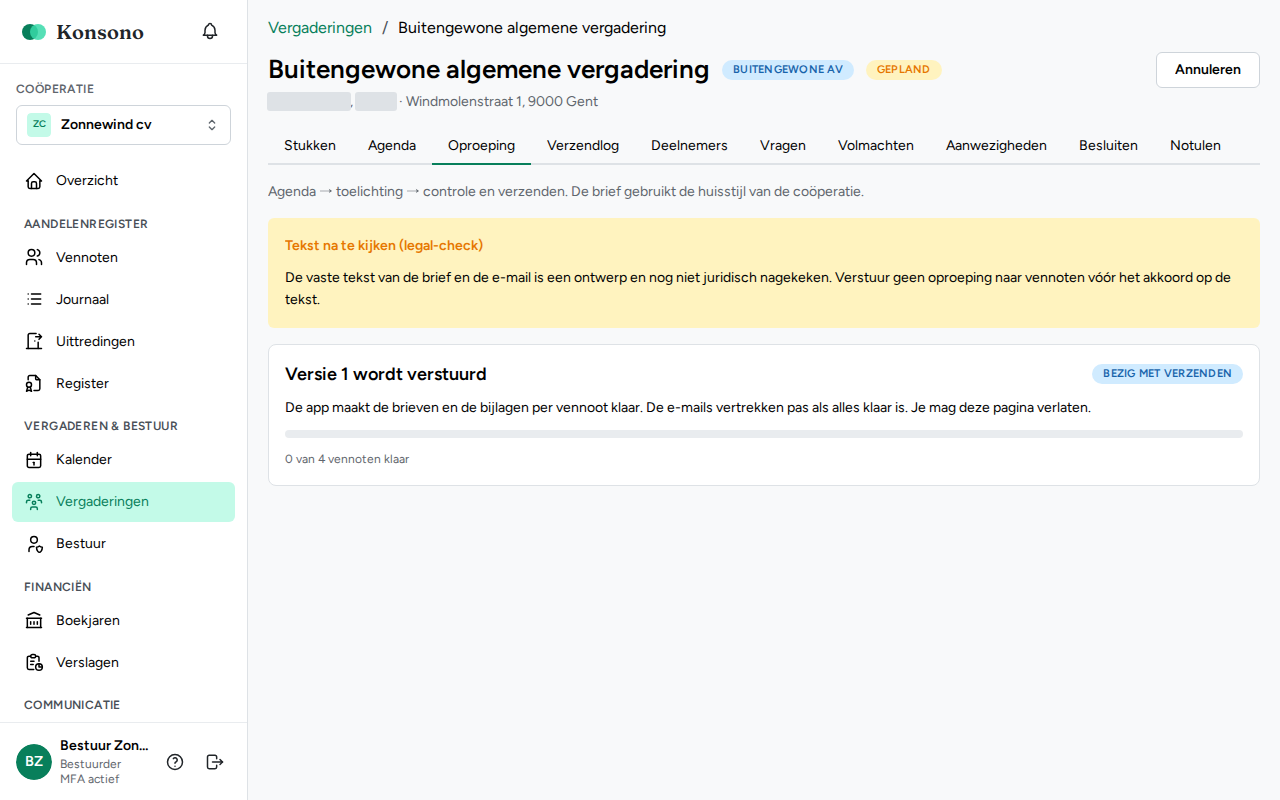Open the Deelnemers tab
Screen dimensions: 1280x800
pos(689,146)
